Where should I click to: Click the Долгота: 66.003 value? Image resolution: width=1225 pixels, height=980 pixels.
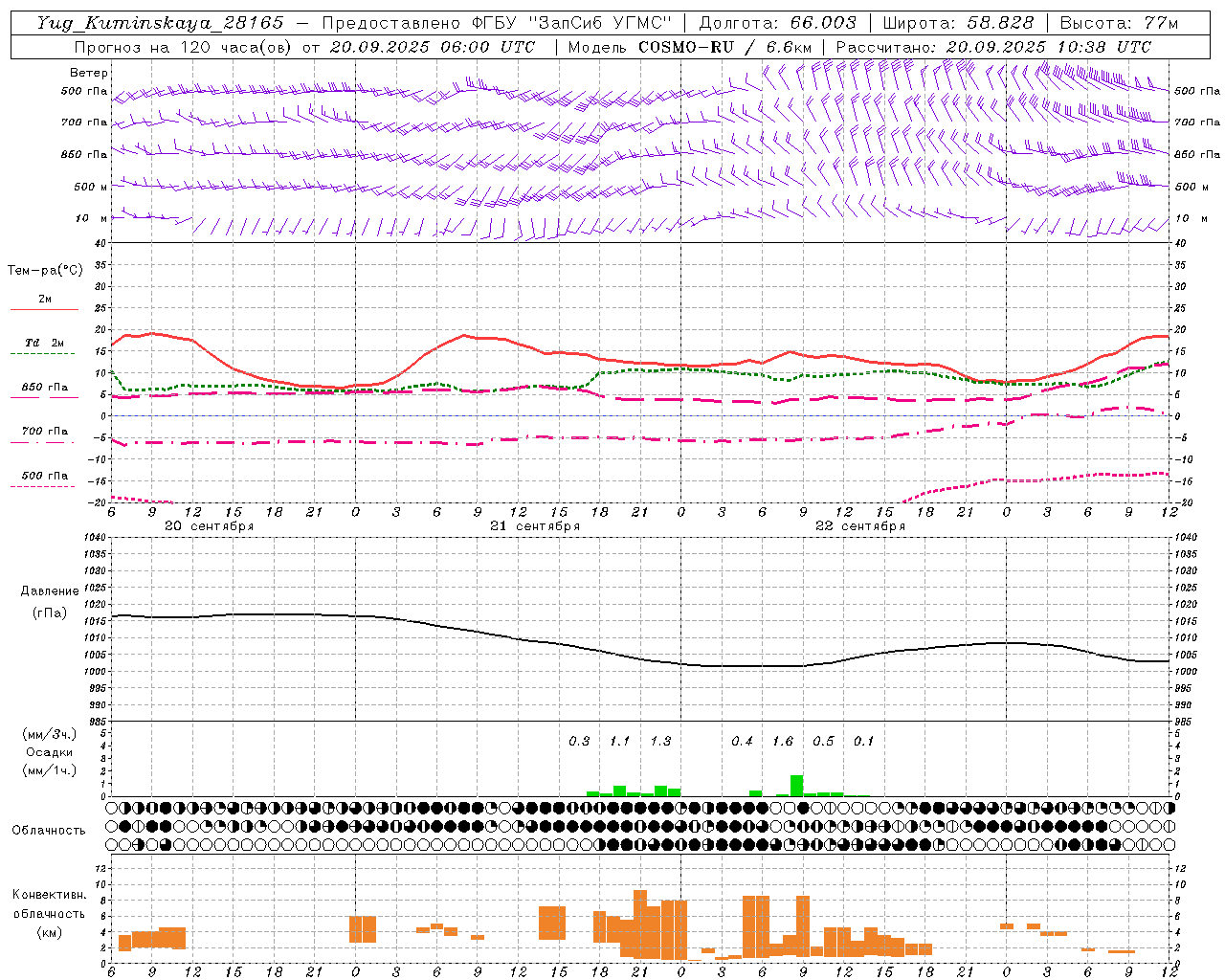pyautogui.click(x=777, y=23)
